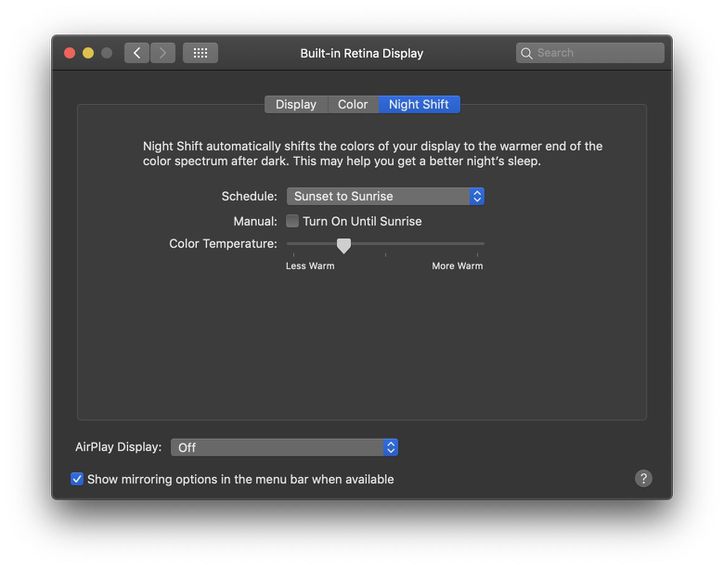Enable Turn On Until Sunrise checkbox
This screenshot has width=724, height=568.
pyautogui.click(x=292, y=221)
